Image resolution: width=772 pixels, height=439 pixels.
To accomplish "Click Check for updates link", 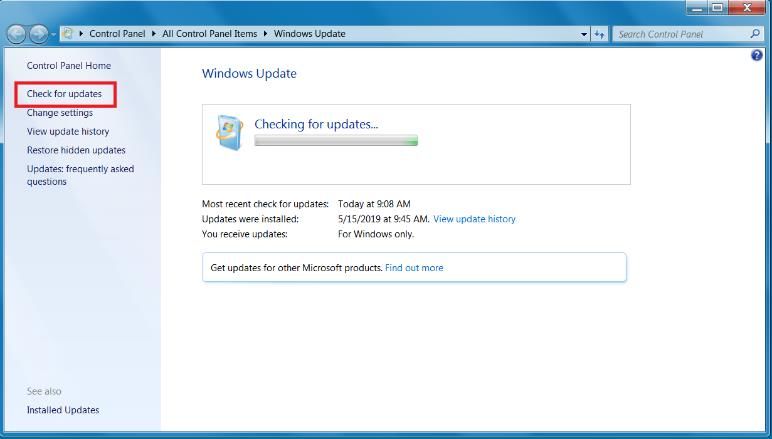I will 64,94.
